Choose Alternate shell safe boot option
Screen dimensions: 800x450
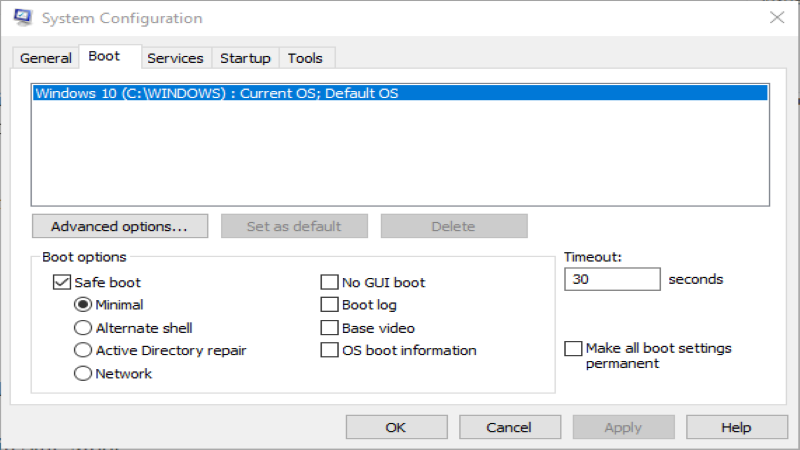coord(83,328)
